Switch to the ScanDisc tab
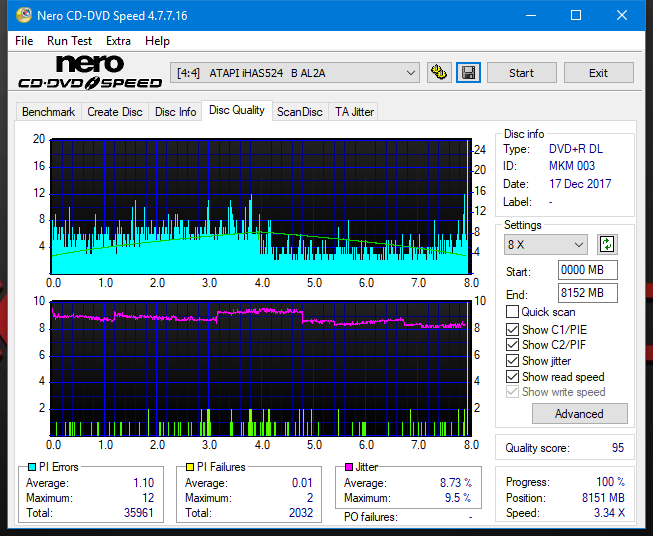 [300, 112]
